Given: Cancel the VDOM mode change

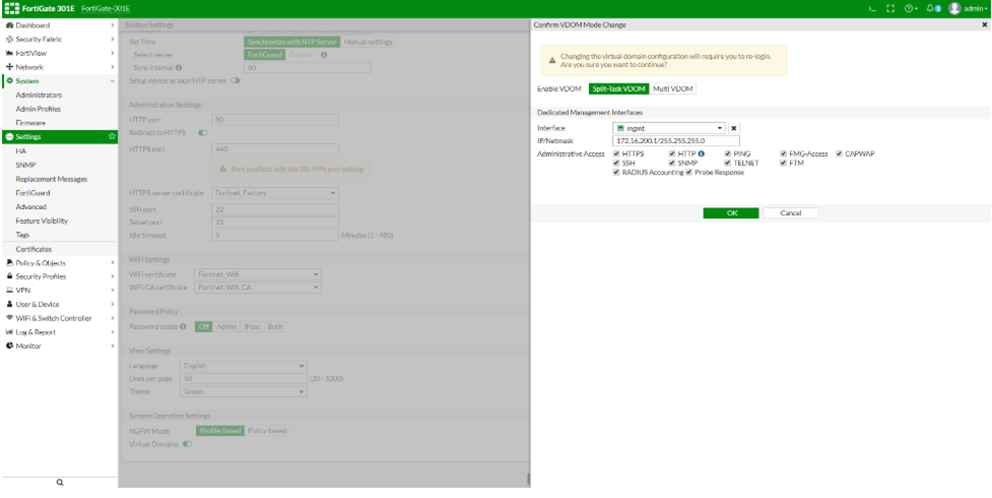Looking at the screenshot, I should pos(791,213).
